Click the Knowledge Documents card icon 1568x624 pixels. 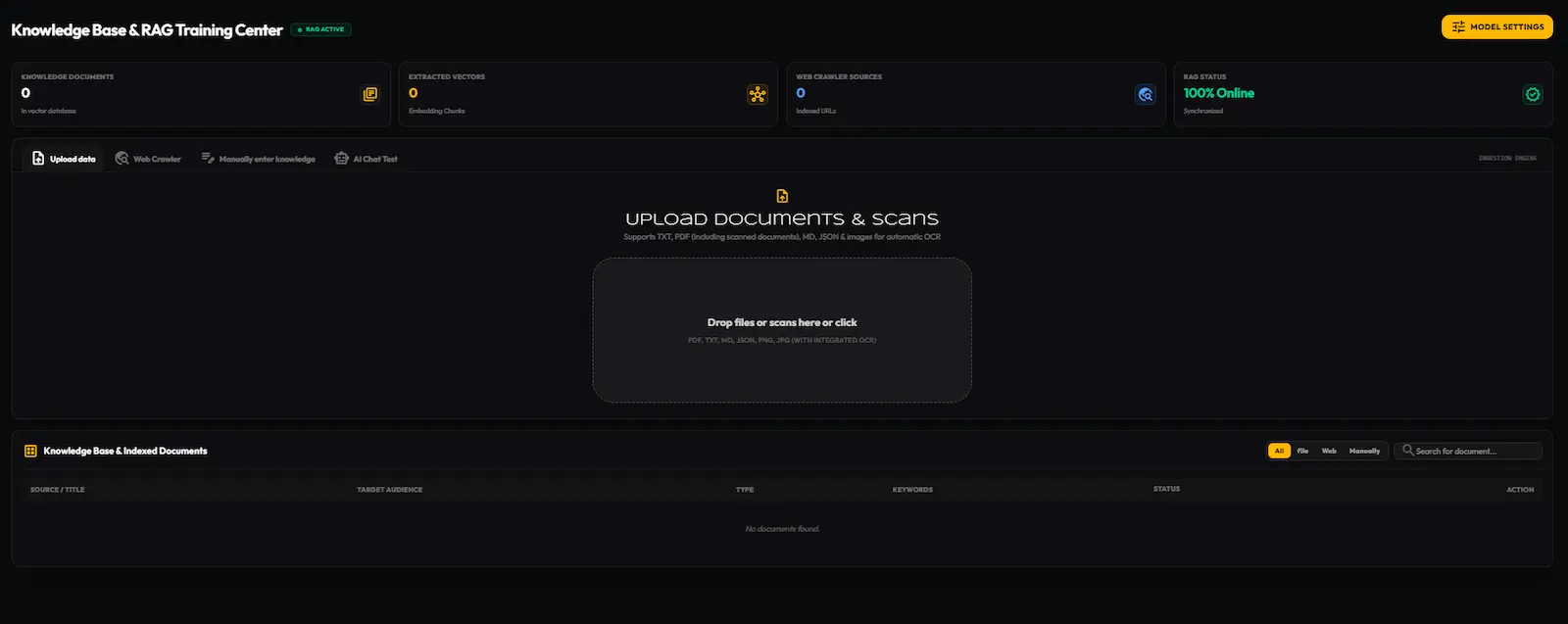coord(370,94)
